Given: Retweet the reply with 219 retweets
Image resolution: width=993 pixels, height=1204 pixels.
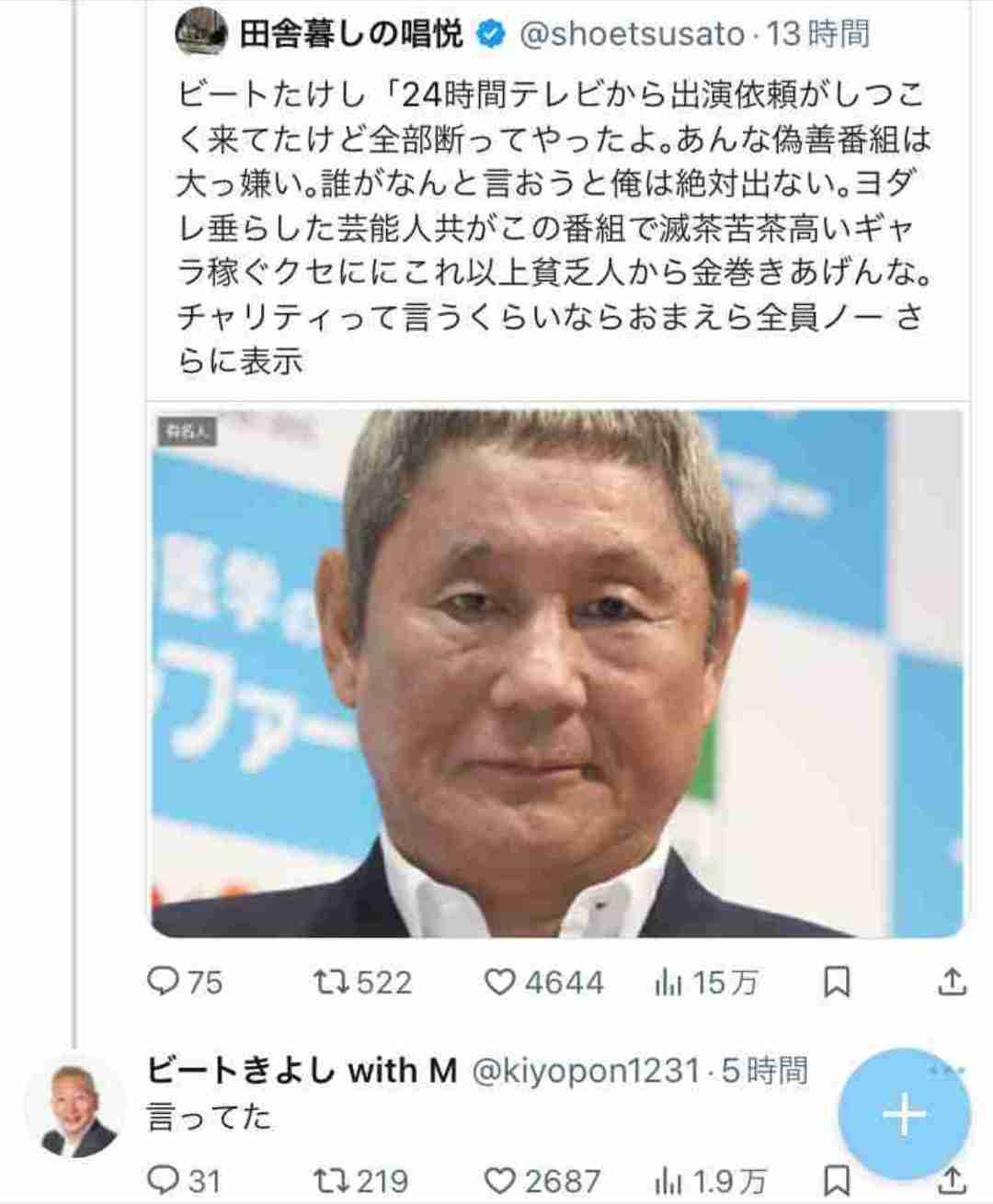Looking at the screenshot, I should click(360, 1180).
